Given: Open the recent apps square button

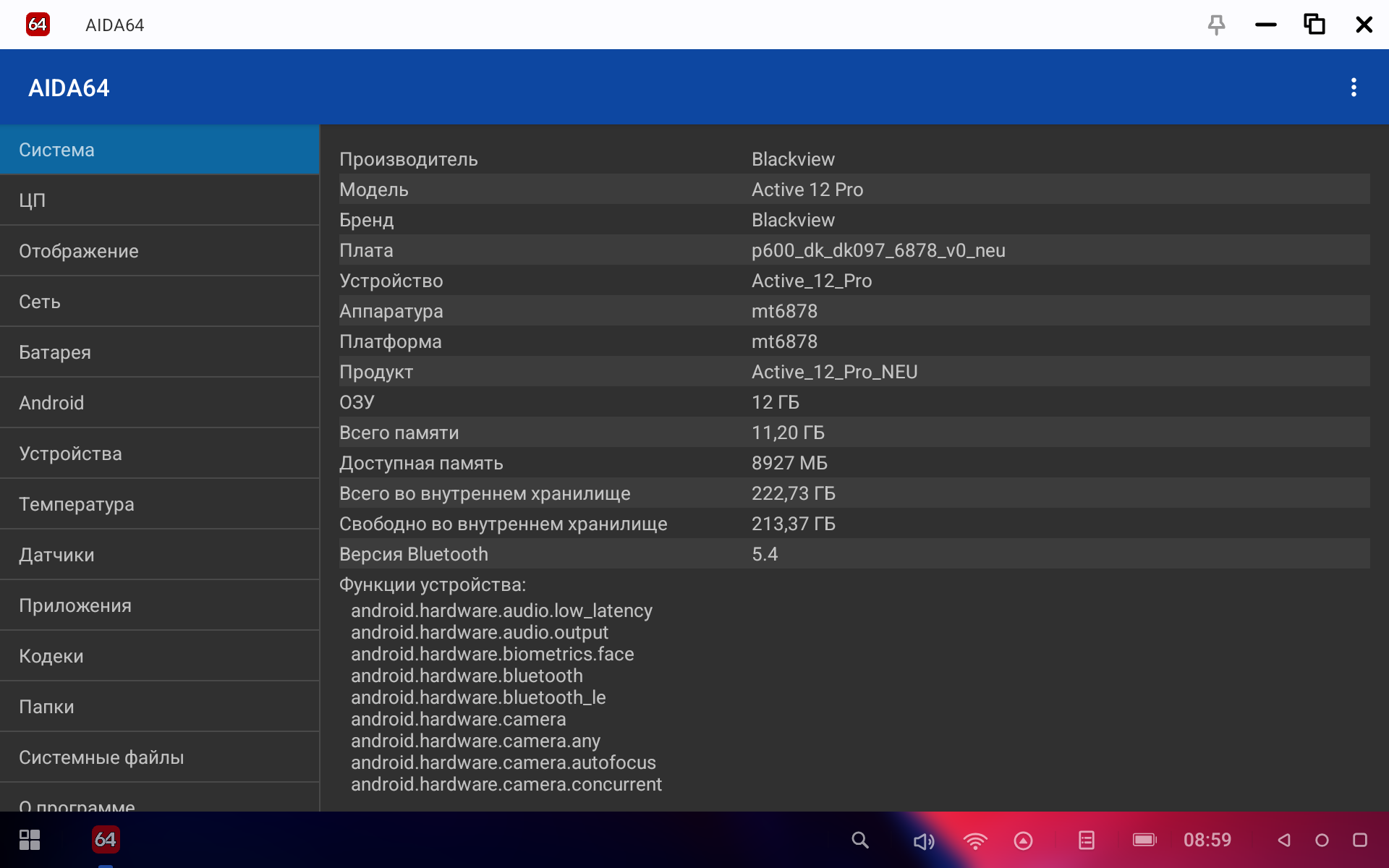Looking at the screenshot, I should [x=1359, y=840].
